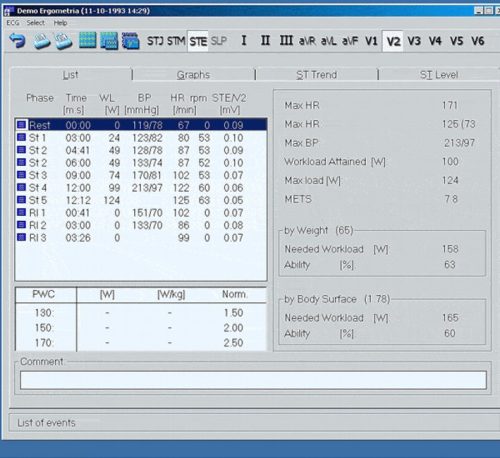The width and height of the screenshot is (500, 458).
Task: Click the overlapping grids icon
Action: pyautogui.click(x=109, y=41)
